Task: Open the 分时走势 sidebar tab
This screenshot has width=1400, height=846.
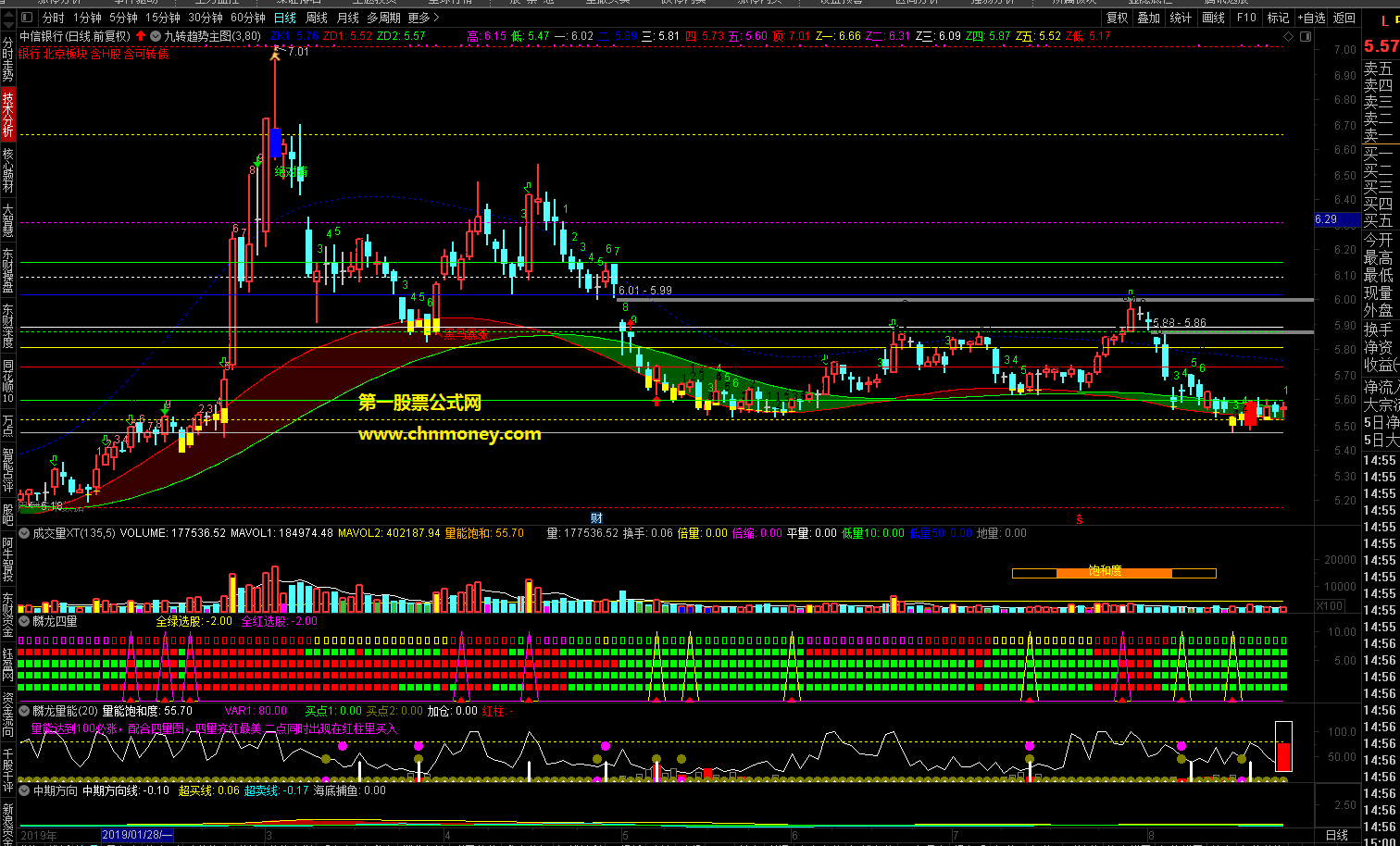Action: [x=8, y=60]
